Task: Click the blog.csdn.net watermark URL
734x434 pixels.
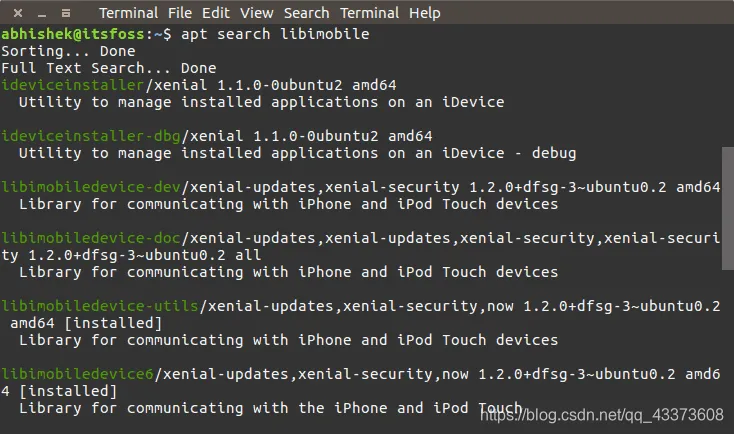Action: (622, 414)
